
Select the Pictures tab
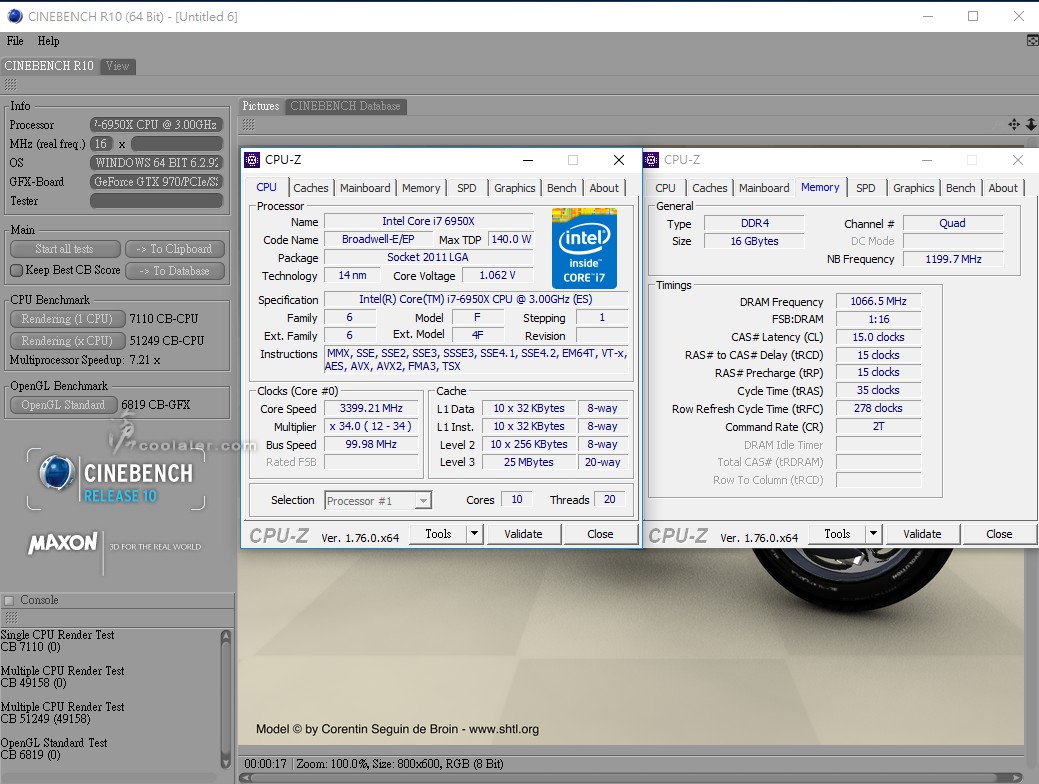(261, 106)
